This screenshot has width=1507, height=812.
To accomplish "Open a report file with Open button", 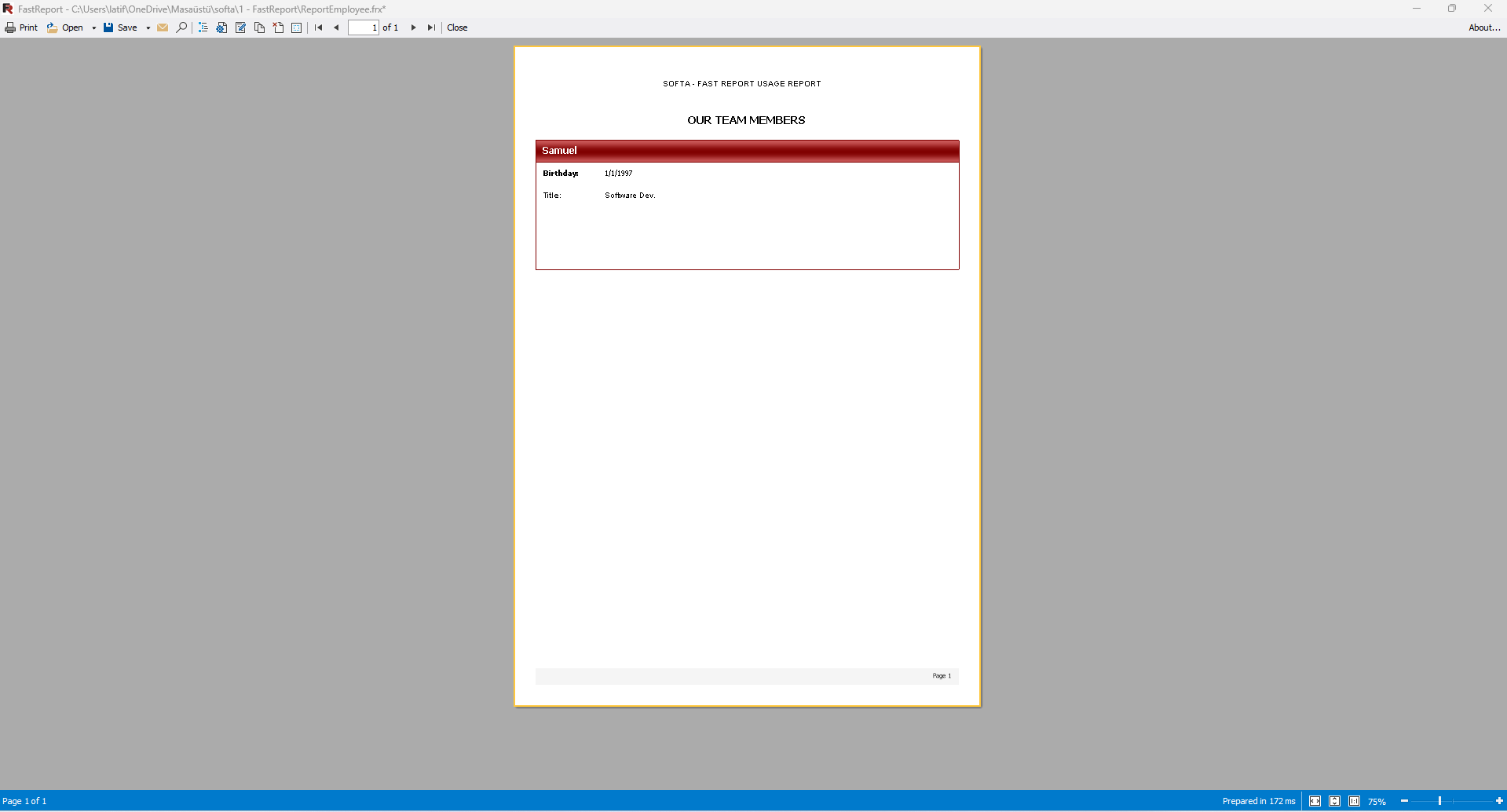I will click(65, 27).
